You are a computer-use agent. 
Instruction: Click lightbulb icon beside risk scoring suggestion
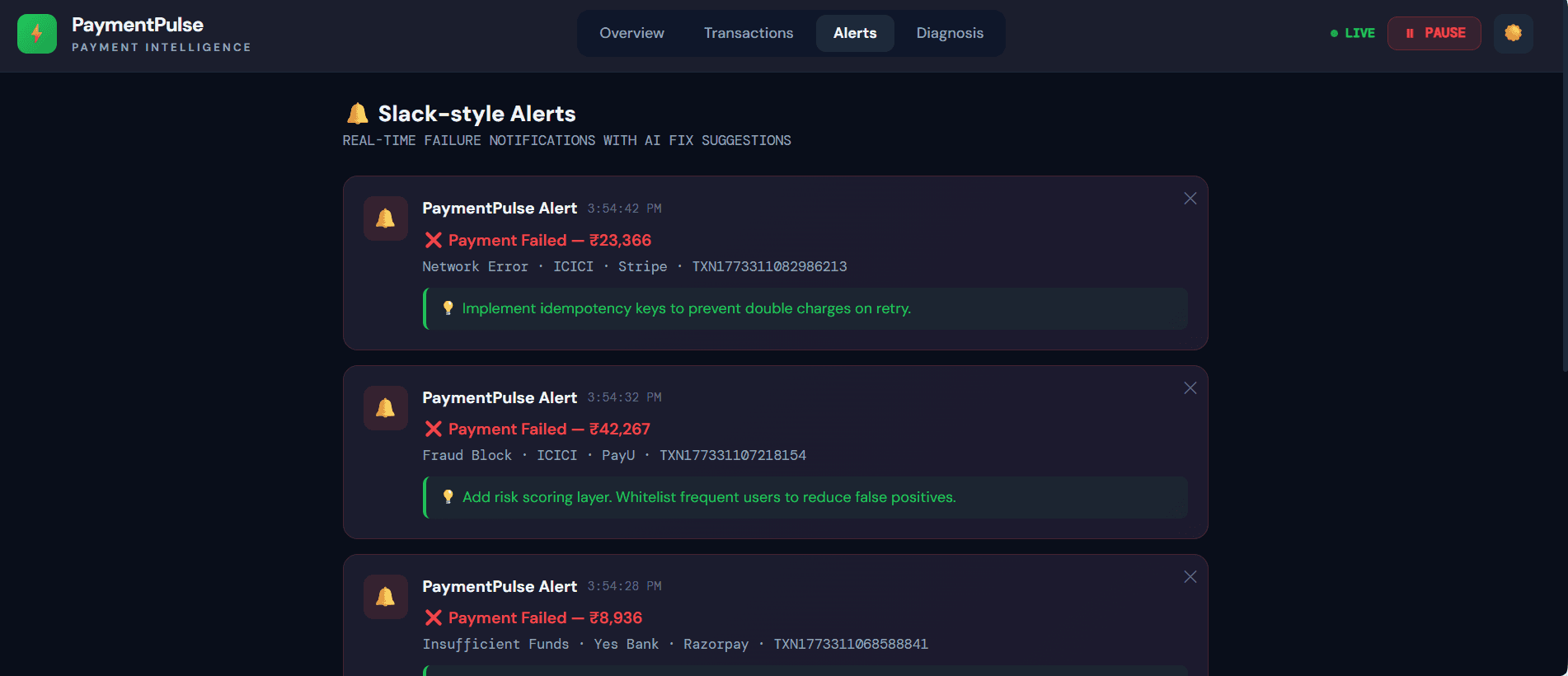click(448, 497)
